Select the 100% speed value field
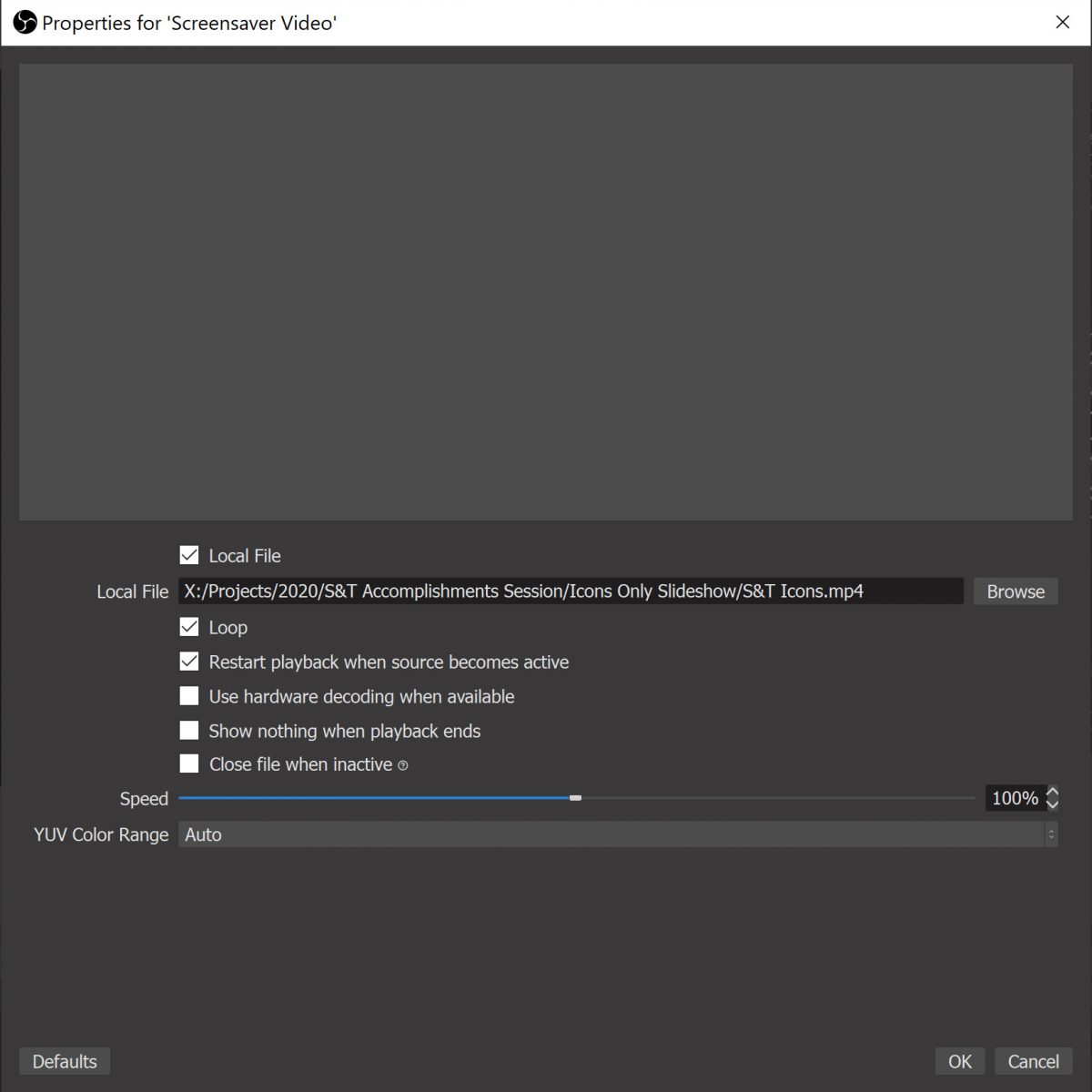 (x=1014, y=798)
